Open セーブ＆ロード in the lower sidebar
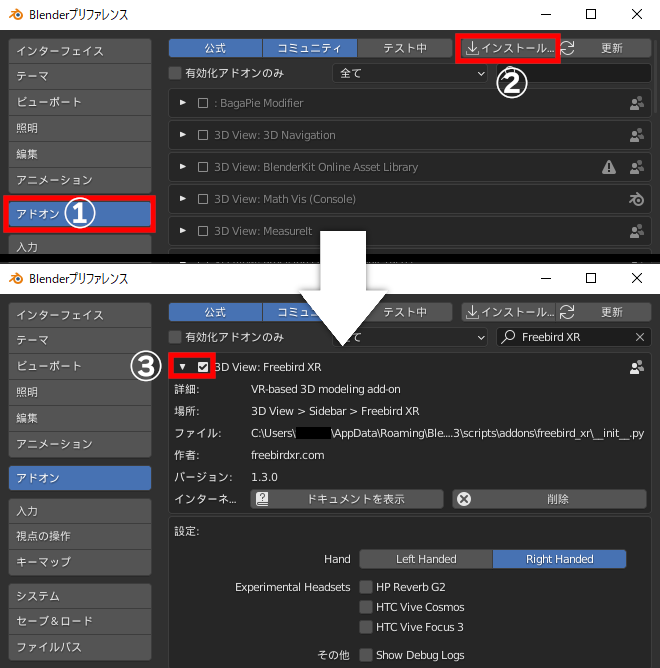 pyautogui.click(x=80, y=622)
